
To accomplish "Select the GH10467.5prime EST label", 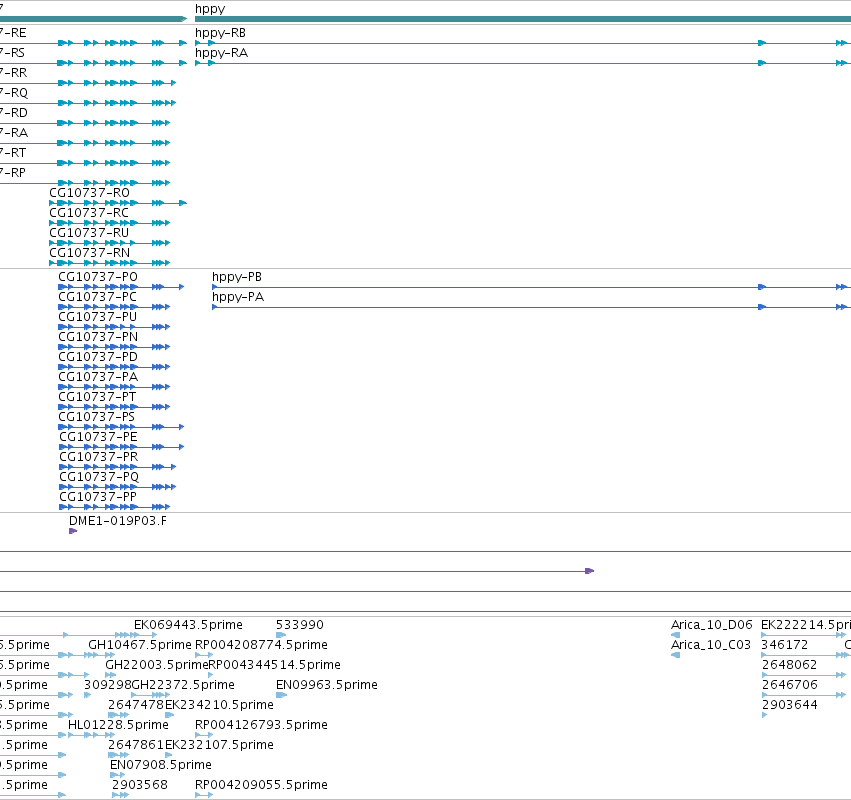I will point(140,645).
